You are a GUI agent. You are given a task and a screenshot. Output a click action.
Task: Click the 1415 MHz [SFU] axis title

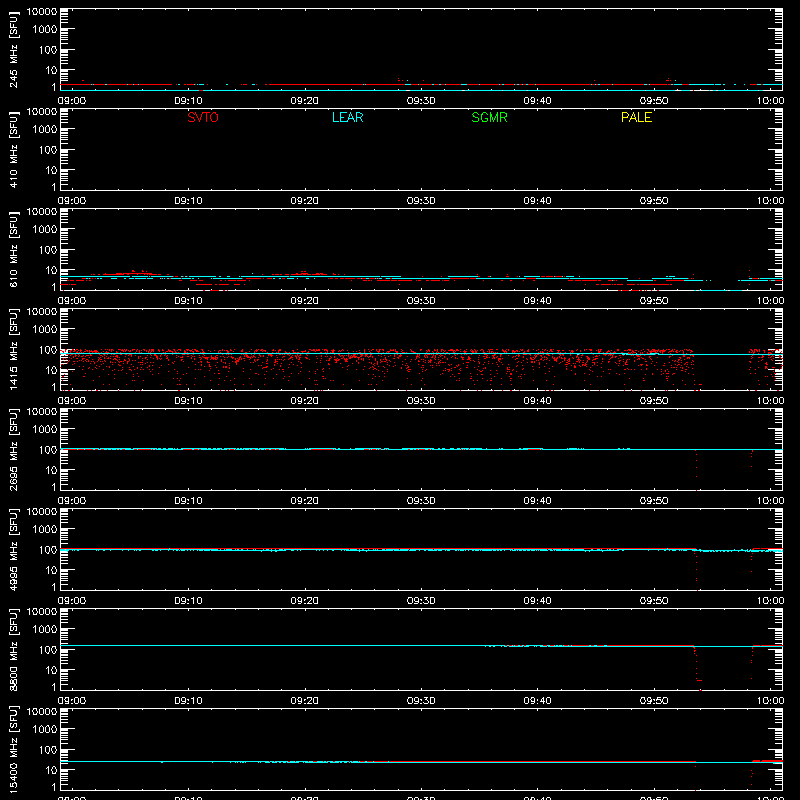tap(13, 350)
